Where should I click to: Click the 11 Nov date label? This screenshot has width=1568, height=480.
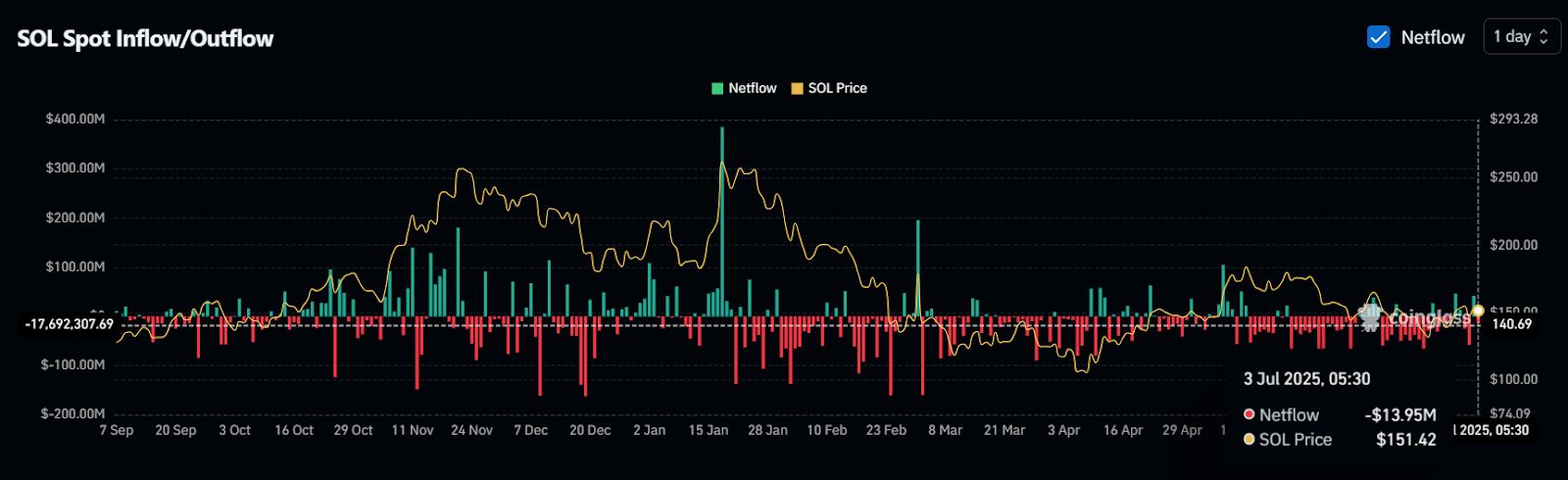pyautogui.click(x=413, y=430)
